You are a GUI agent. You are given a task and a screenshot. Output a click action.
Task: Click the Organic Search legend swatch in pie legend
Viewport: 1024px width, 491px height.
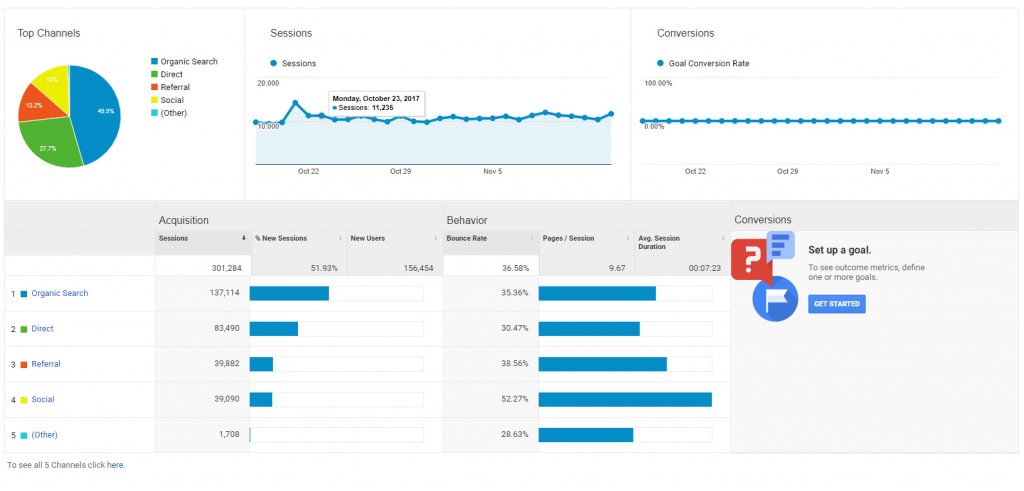pyautogui.click(x=154, y=61)
